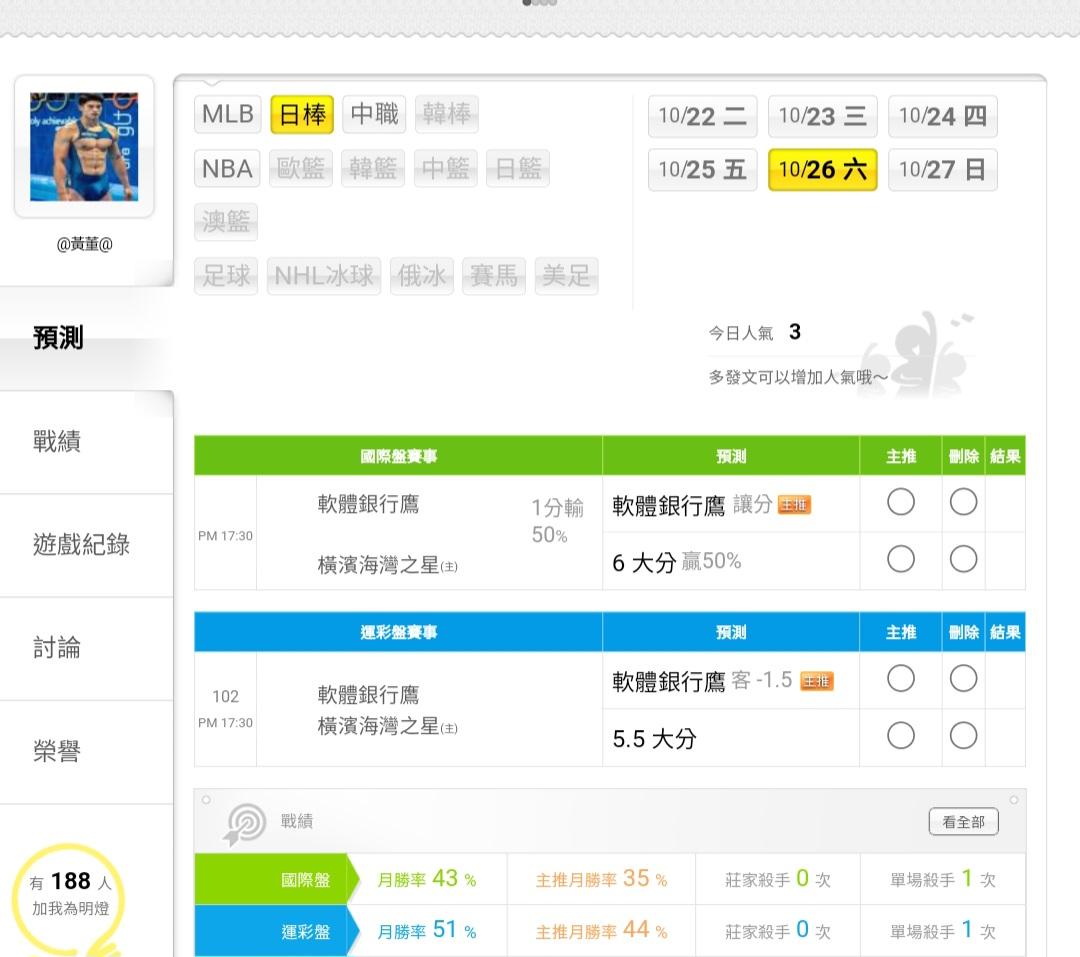The image size is (1080, 957).
Task: Click the blue 運彩盤 stats row label
Action: coord(277,931)
